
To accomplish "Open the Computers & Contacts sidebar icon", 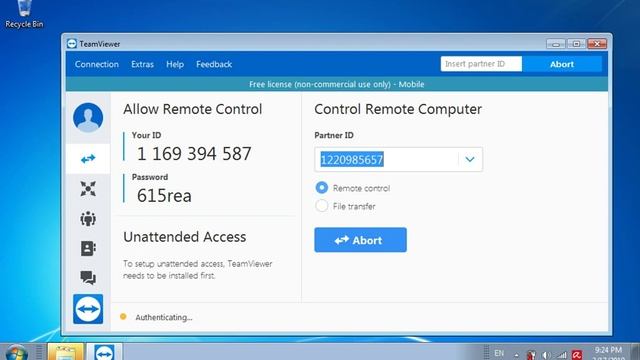I will pos(88,248).
